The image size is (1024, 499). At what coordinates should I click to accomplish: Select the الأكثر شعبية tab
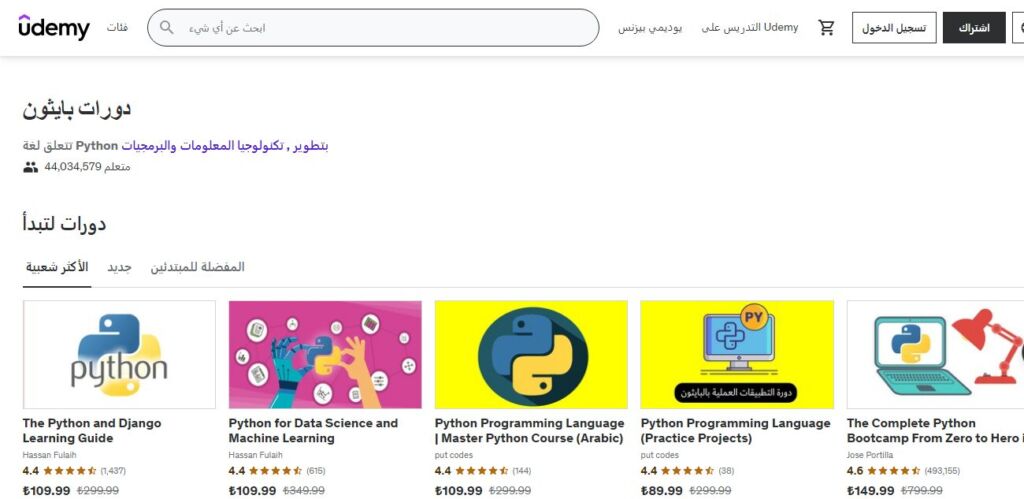[57, 267]
